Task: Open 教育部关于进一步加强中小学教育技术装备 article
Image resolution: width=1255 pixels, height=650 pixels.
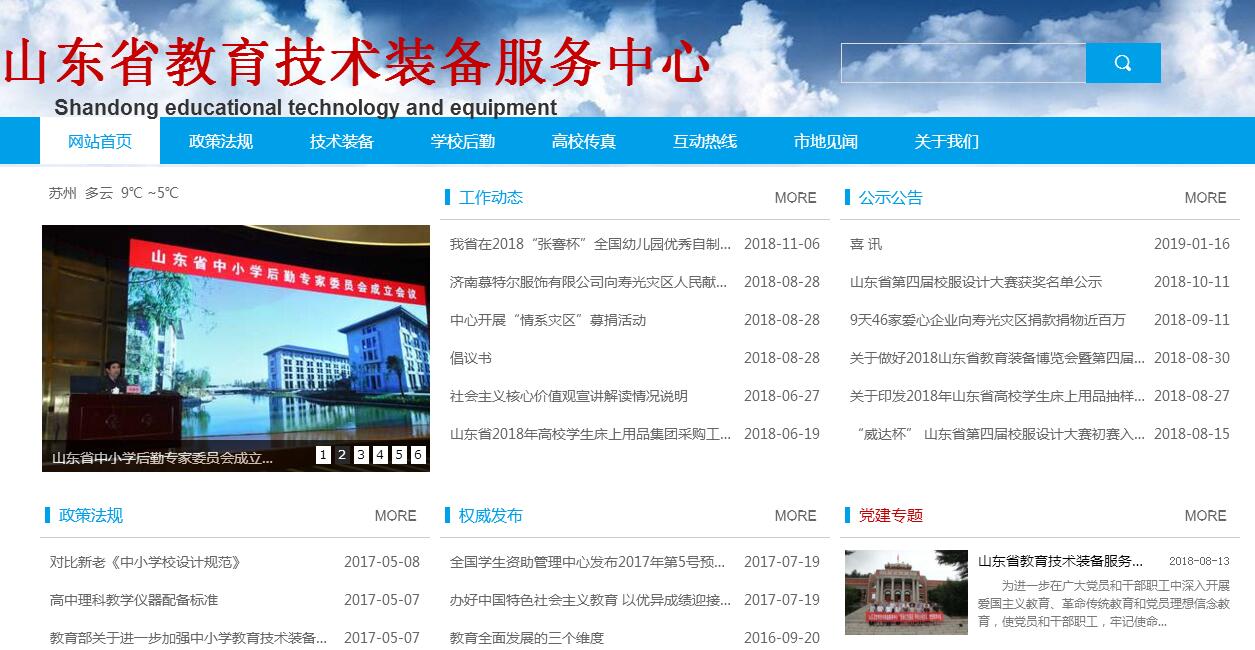Action: pos(188,638)
